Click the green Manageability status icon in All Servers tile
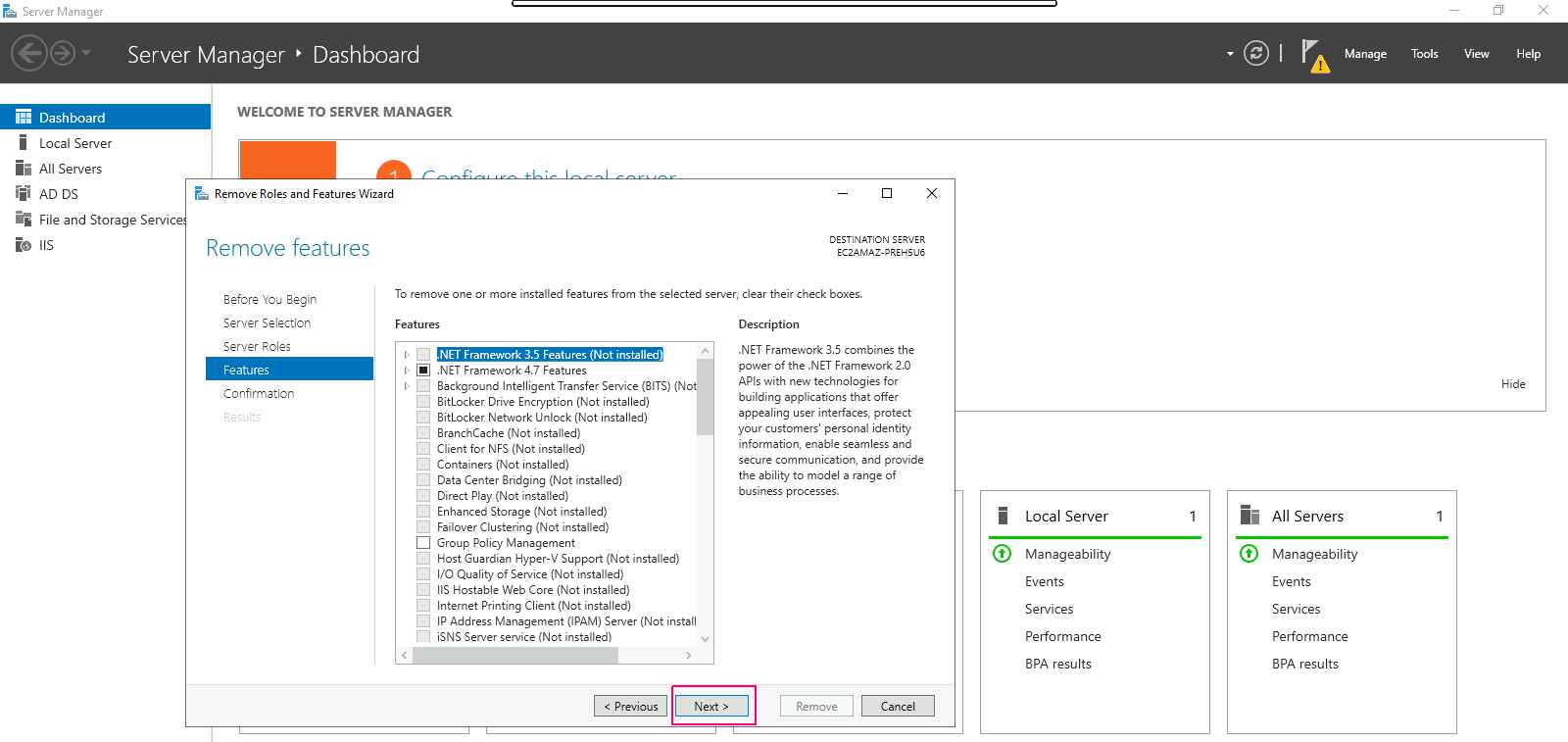Image resolution: width=1568 pixels, height=742 pixels. (x=1249, y=554)
